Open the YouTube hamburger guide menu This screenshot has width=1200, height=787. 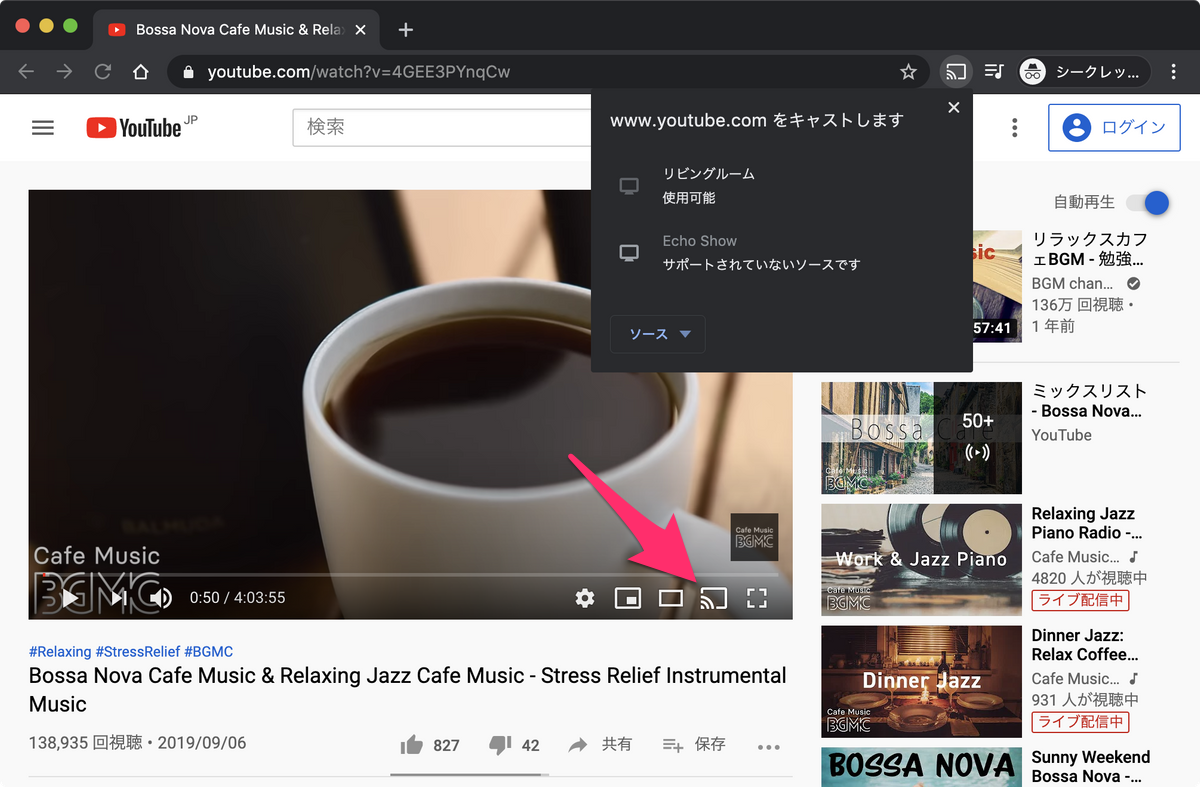pyautogui.click(x=43, y=128)
